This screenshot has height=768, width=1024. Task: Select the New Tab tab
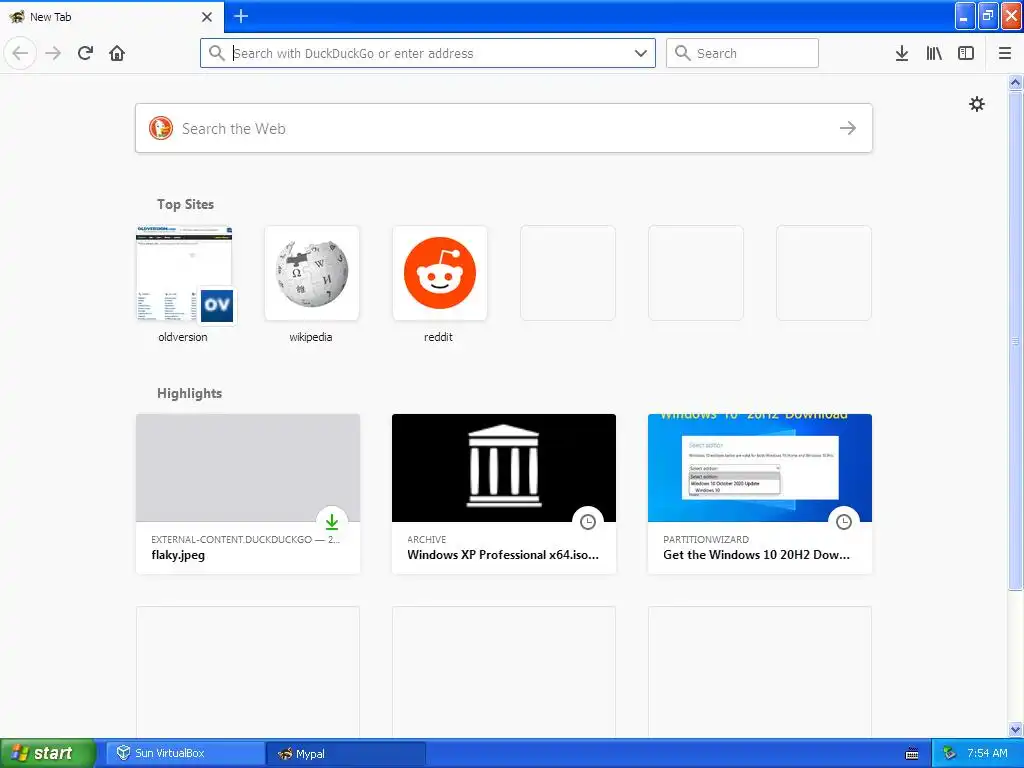pos(111,17)
